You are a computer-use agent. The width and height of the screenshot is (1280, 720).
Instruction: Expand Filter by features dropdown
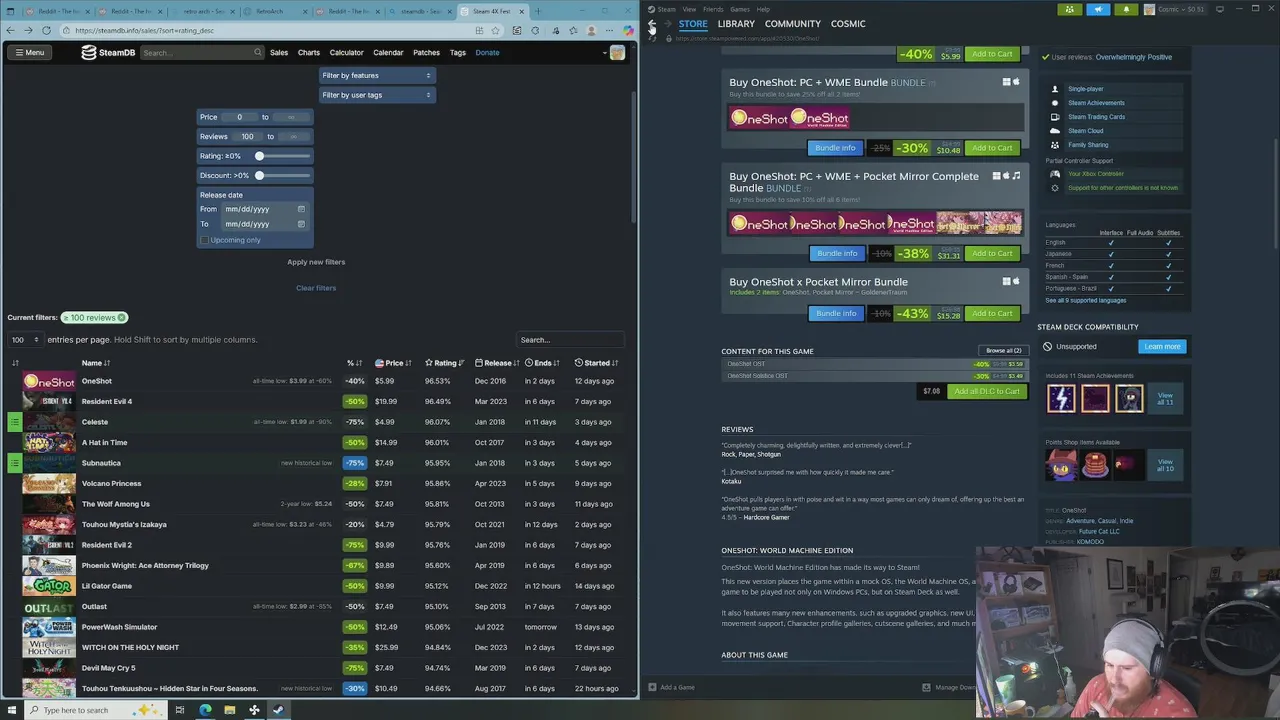(377, 75)
